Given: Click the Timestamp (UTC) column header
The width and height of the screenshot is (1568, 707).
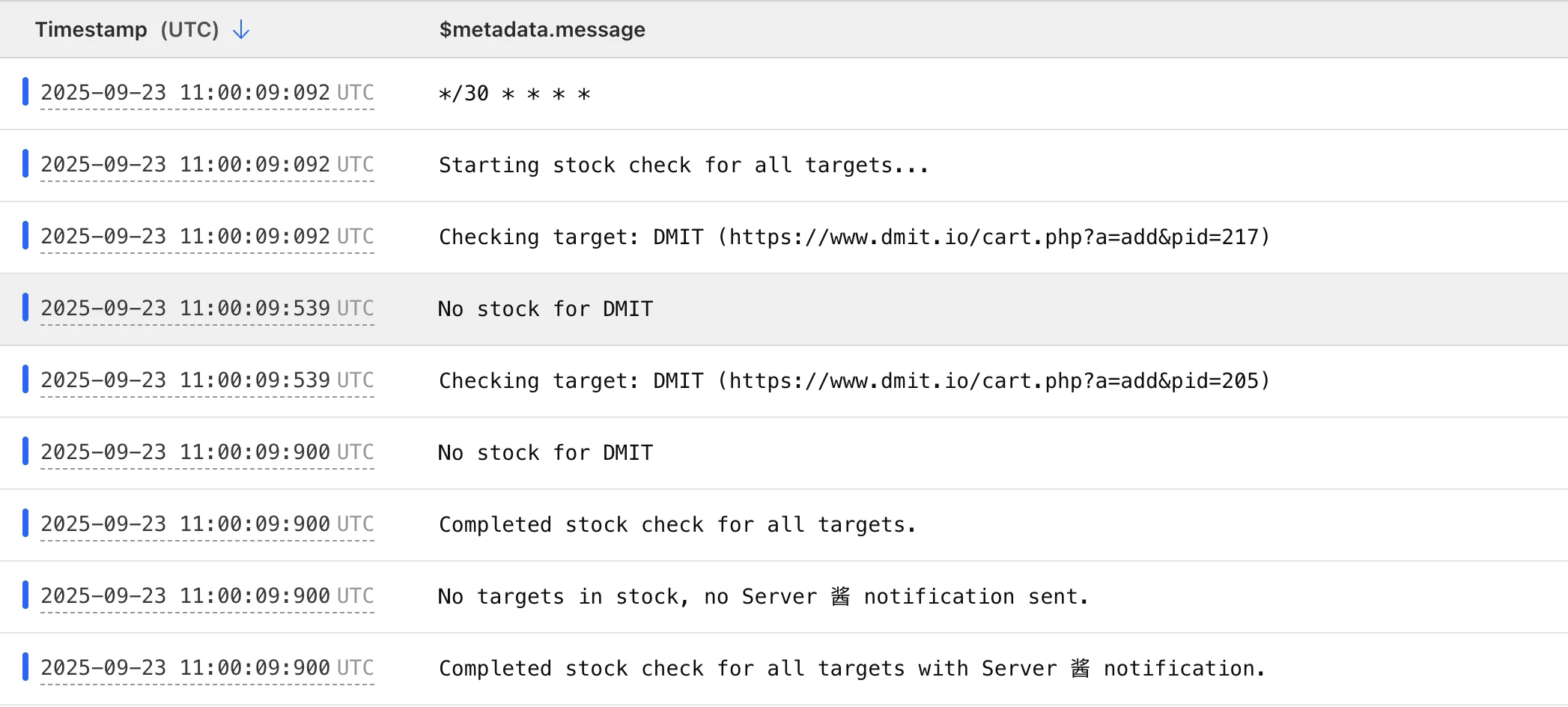Looking at the screenshot, I should pos(127,30).
